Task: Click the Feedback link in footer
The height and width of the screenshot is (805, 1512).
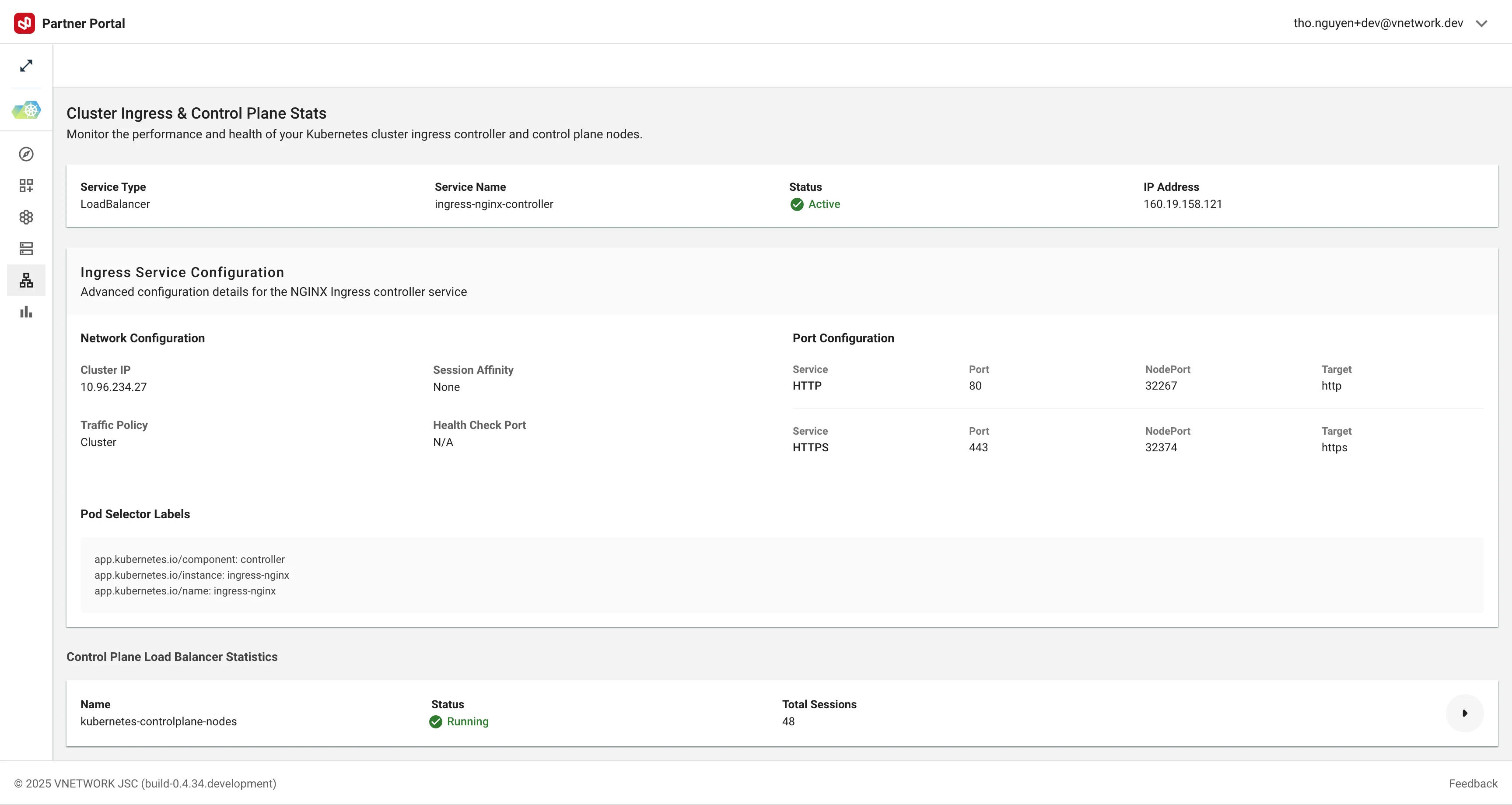Action: tap(1473, 783)
